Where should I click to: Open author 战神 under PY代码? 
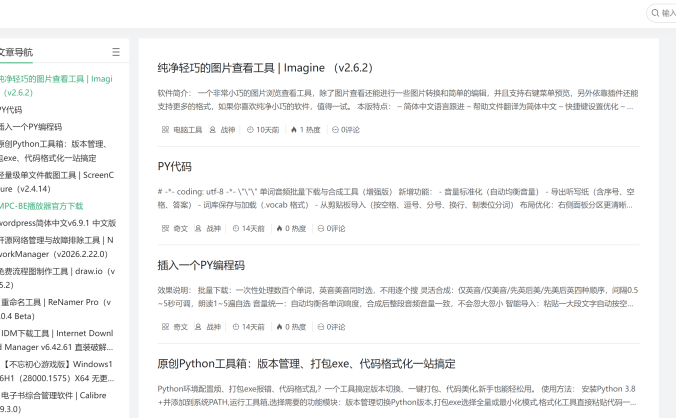pyautogui.click(x=213, y=228)
